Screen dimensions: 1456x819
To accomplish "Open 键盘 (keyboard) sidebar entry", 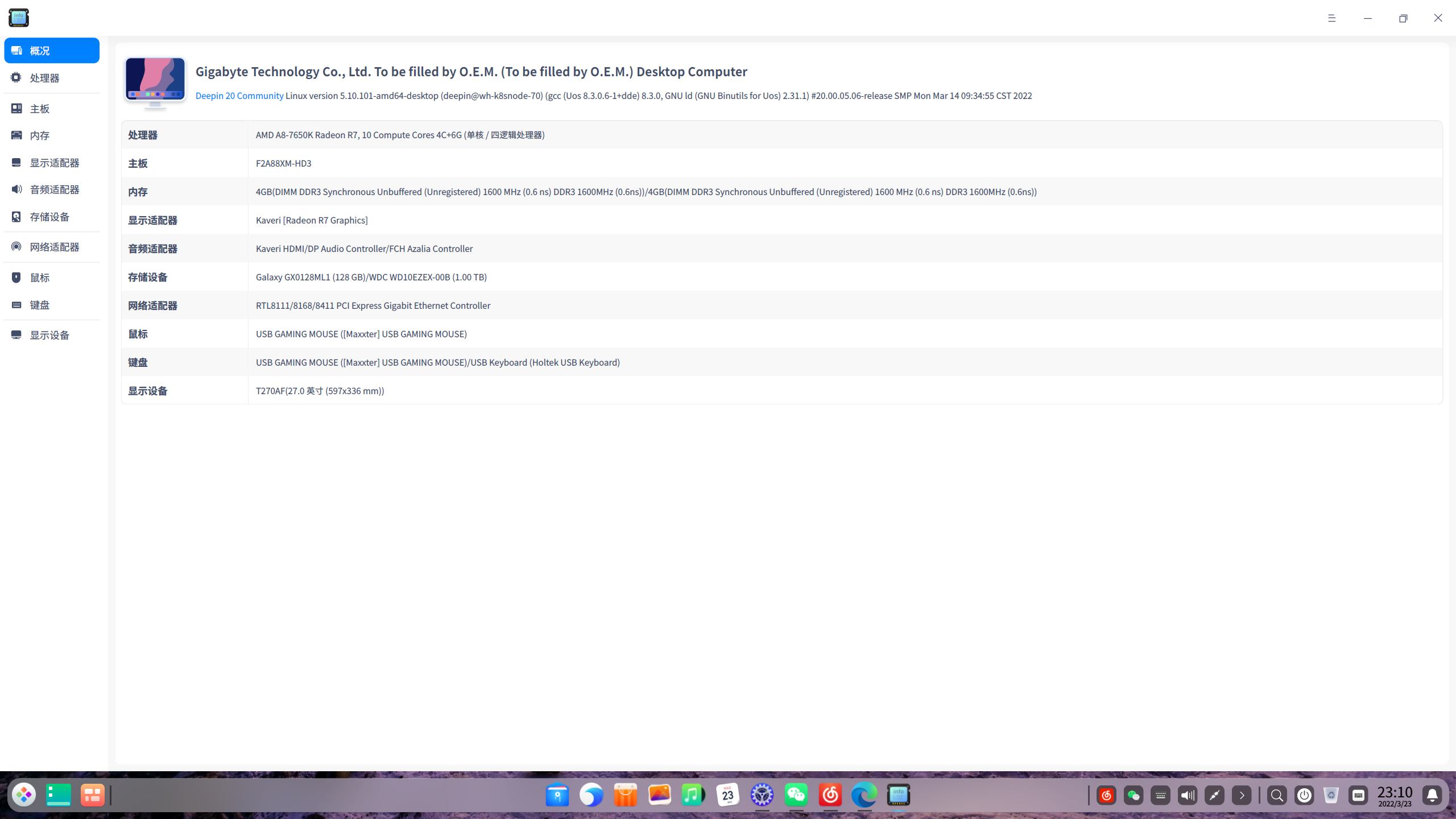I will 40,305.
